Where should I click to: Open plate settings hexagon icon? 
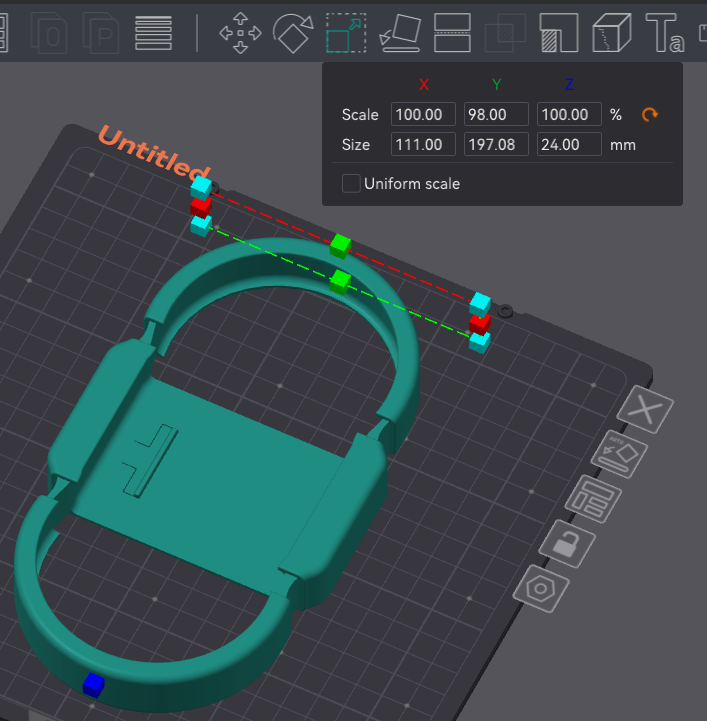[541, 589]
